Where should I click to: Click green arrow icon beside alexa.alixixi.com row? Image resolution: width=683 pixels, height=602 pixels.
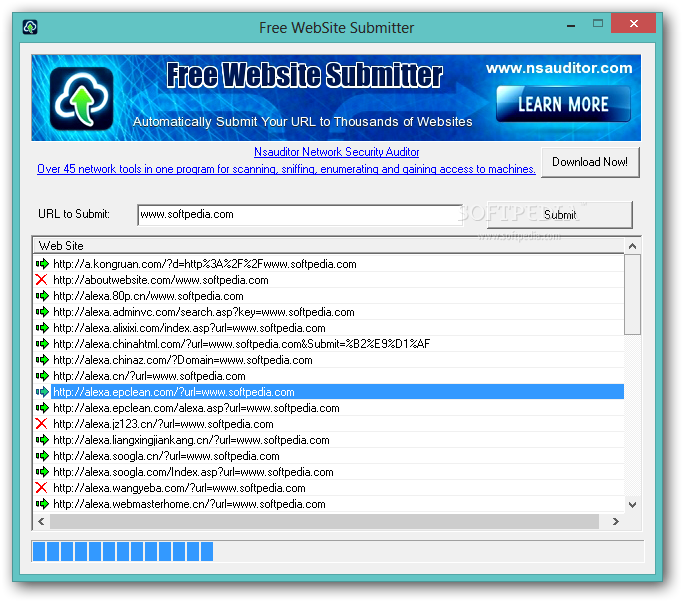(42, 328)
